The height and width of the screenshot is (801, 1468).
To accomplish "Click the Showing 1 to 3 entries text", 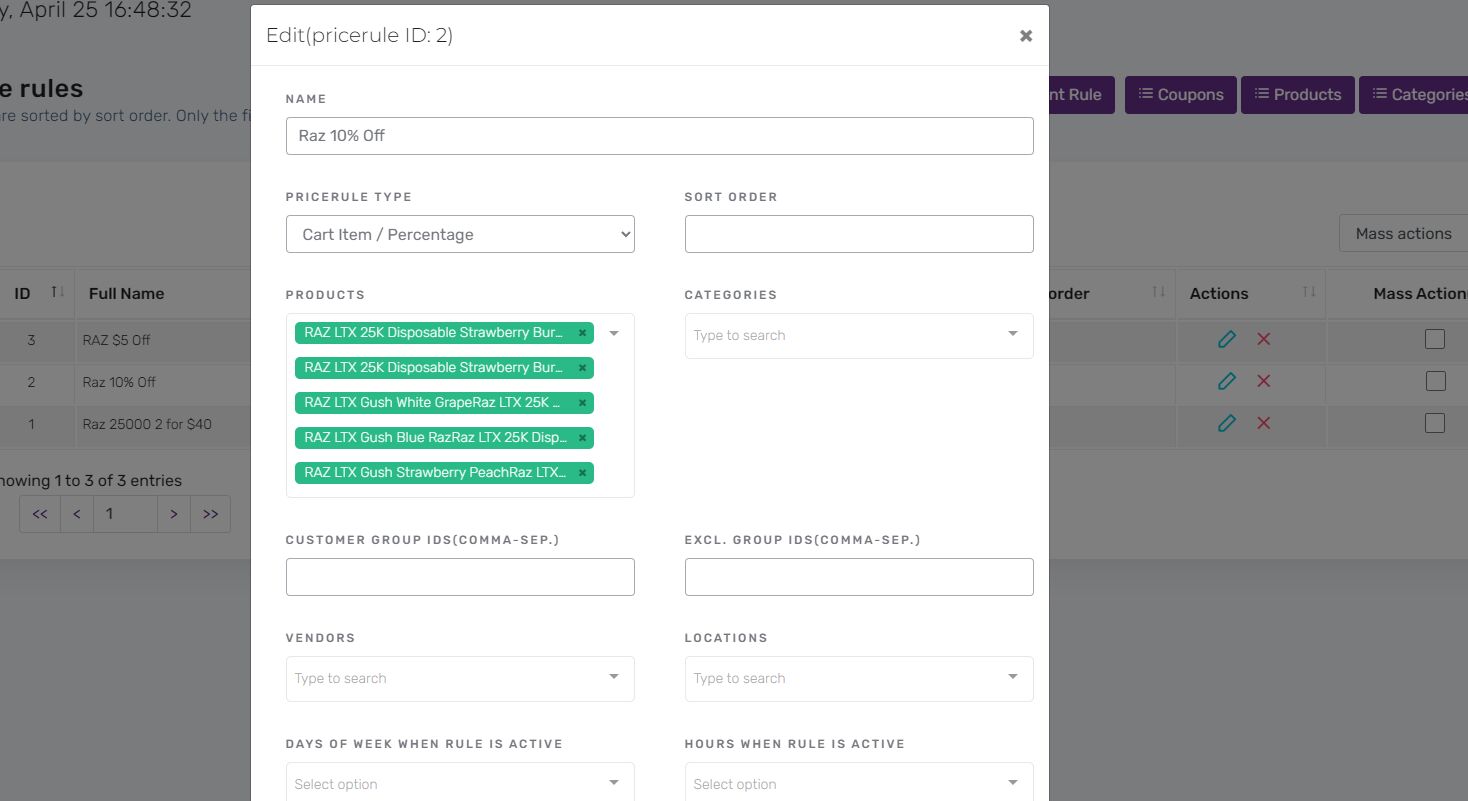I will (x=91, y=480).
